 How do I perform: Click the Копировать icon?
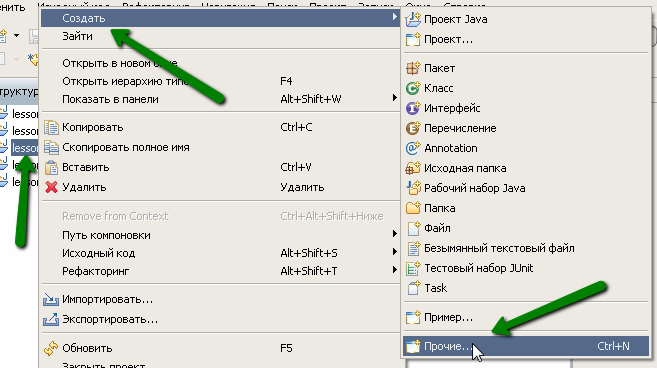point(51,127)
